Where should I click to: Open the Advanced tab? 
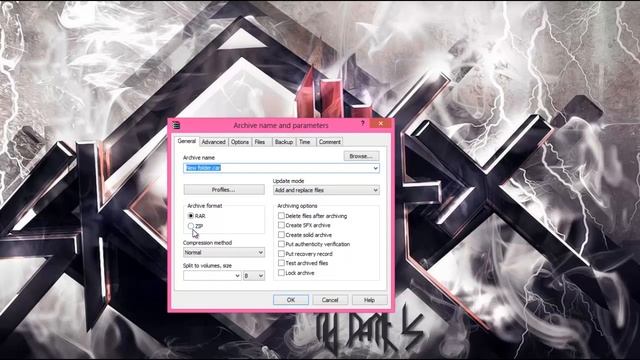click(x=213, y=142)
